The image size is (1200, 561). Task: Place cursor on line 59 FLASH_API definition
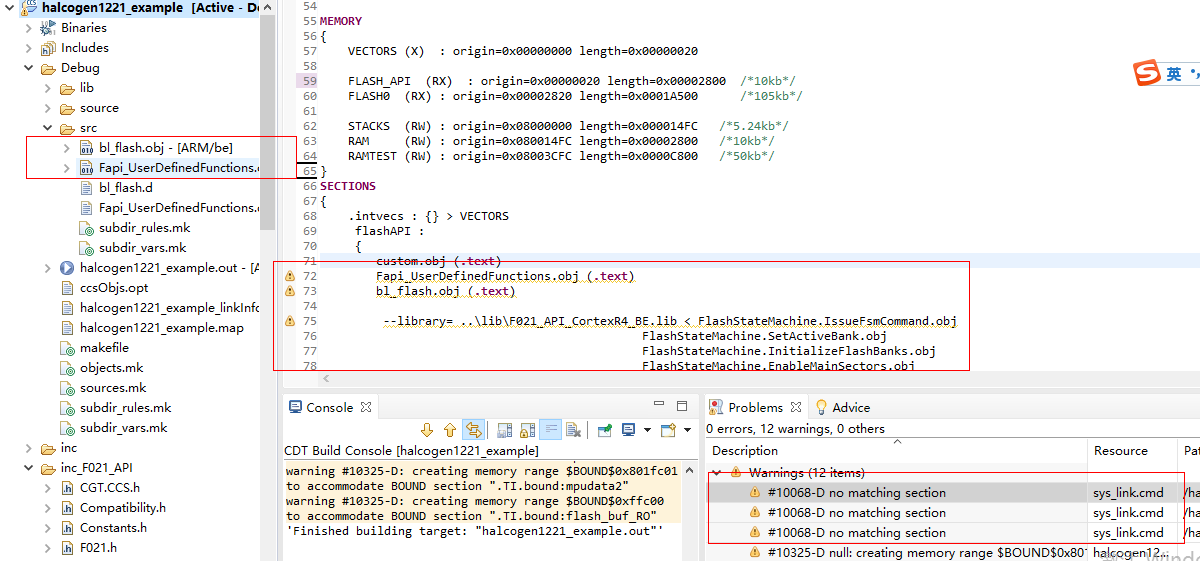pyautogui.click(x=571, y=81)
